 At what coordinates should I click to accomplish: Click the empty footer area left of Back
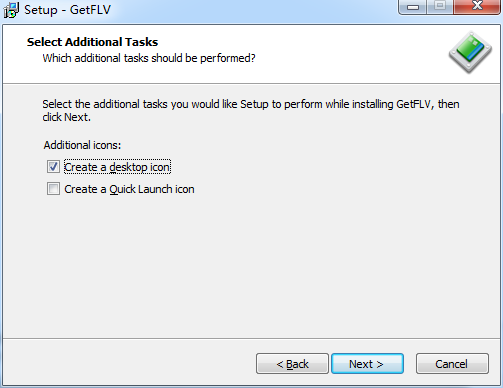click(128, 363)
